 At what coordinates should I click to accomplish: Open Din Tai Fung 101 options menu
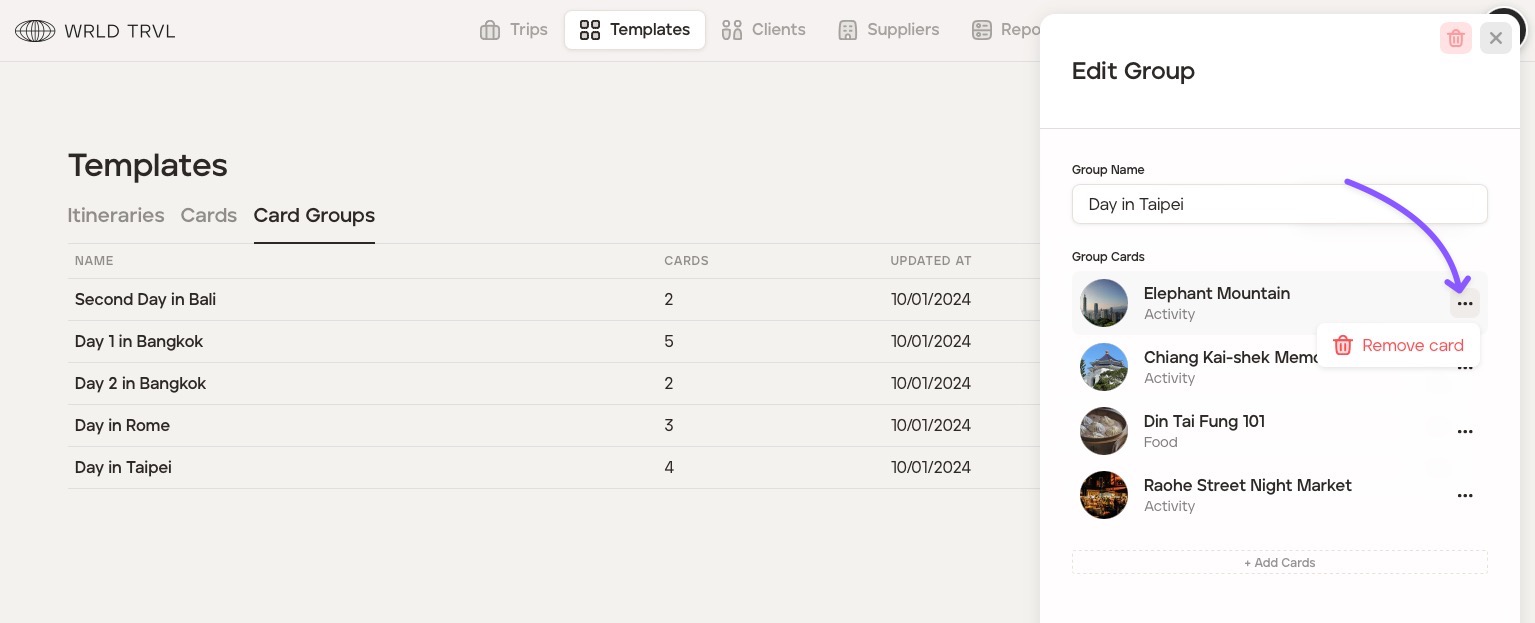pyautogui.click(x=1464, y=432)
